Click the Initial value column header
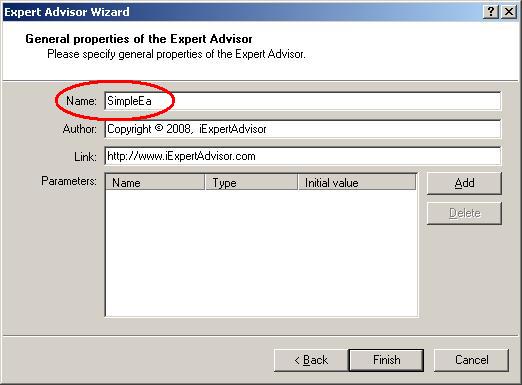The width and height of the screenshot is (522, 385). coord(357,183)
